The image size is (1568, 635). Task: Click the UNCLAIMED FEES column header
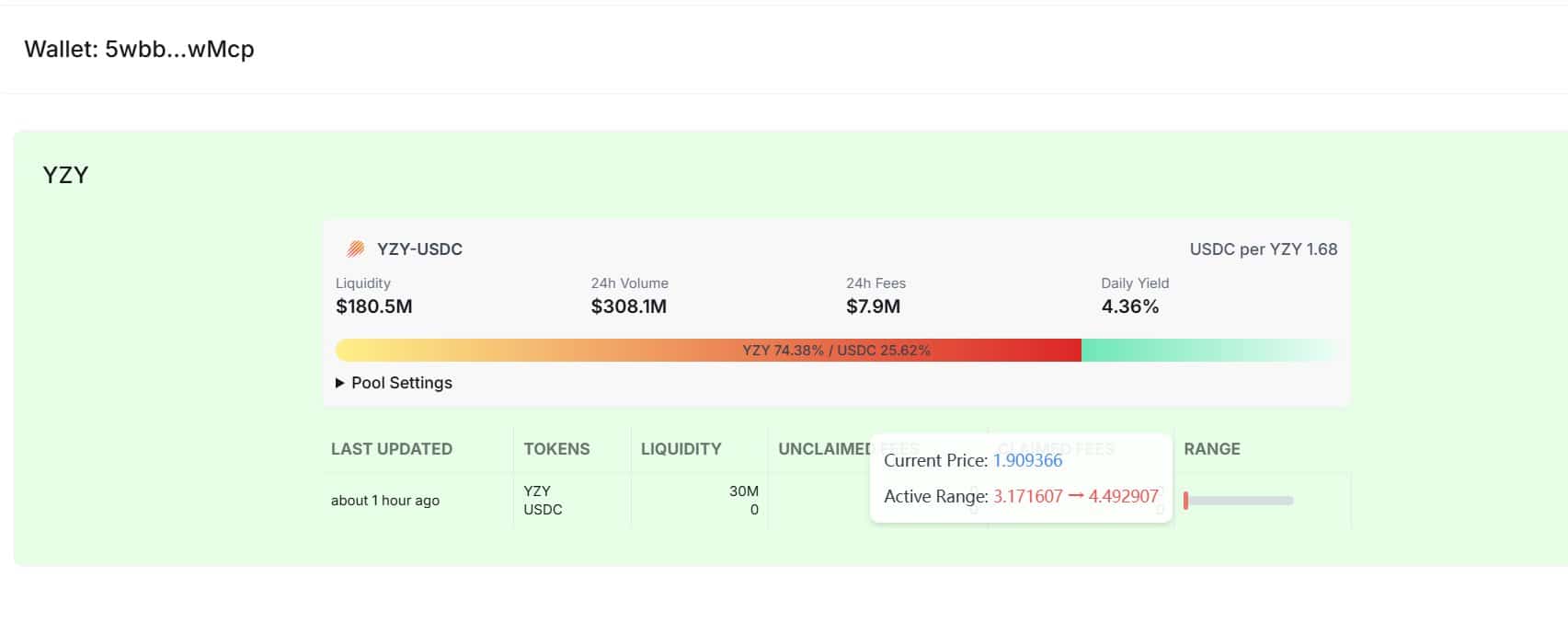(823, 449)
